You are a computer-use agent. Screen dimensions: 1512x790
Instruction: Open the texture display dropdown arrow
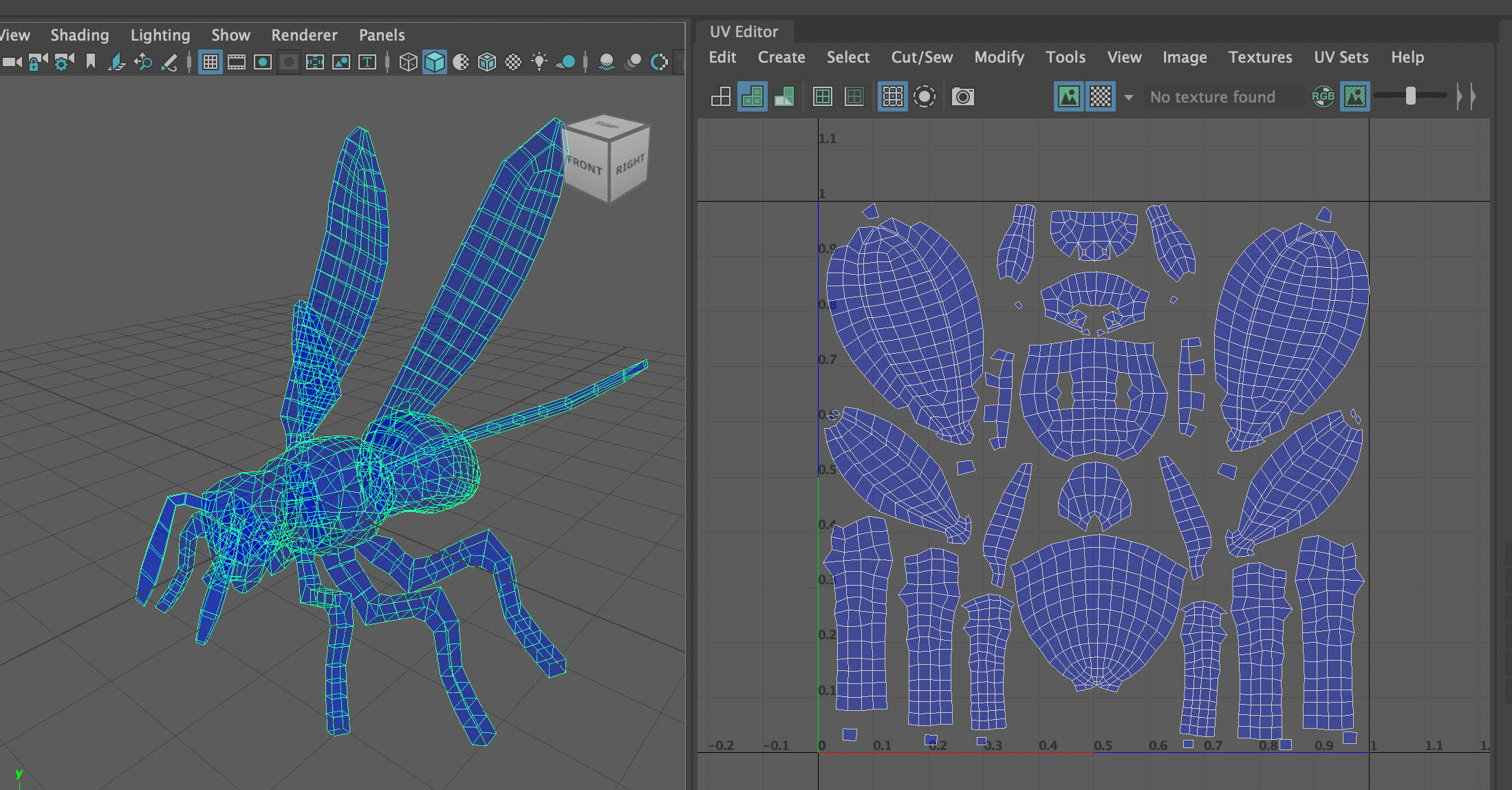tap(1129, 98)
